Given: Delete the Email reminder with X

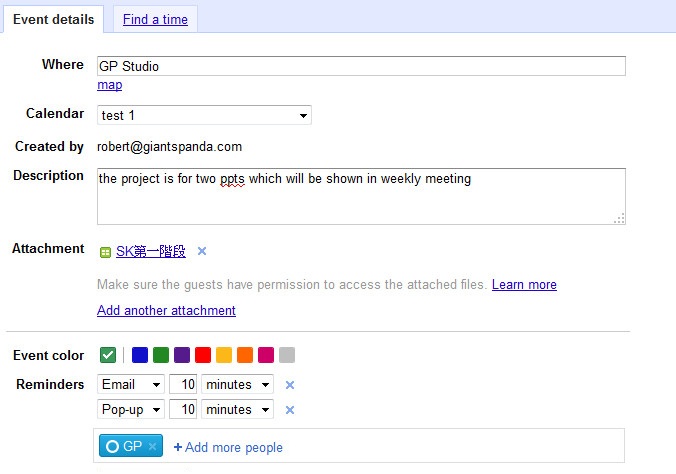Looking at the screenshot, I should click(290, 385).
